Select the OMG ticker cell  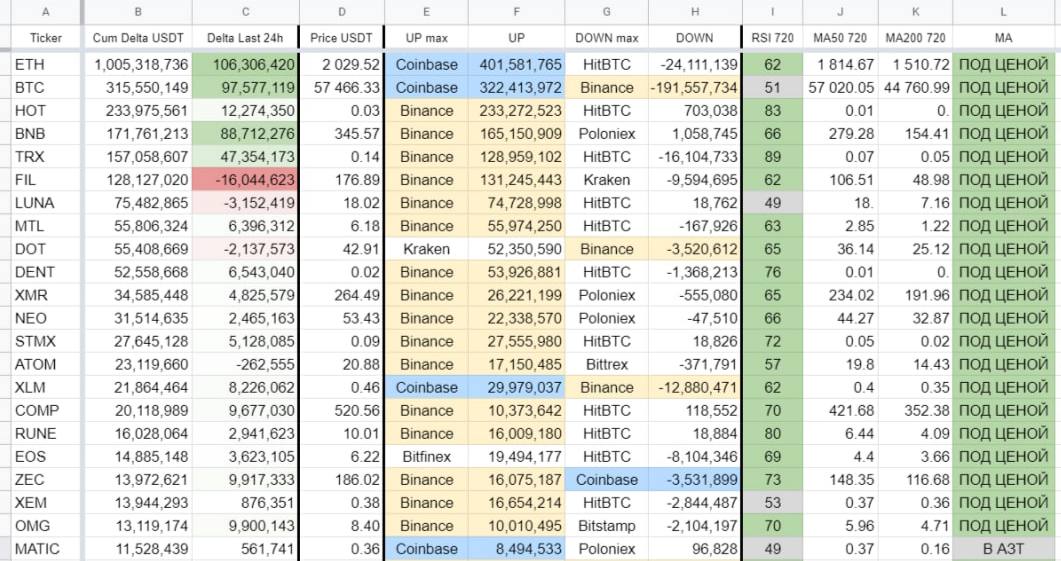point(45,526)
